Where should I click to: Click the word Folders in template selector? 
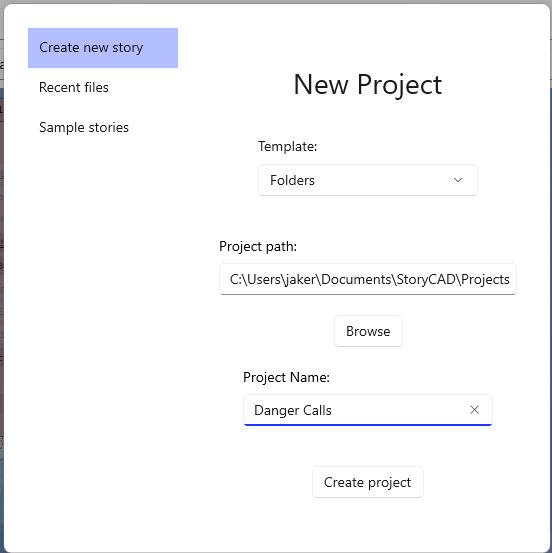(292, 180)
